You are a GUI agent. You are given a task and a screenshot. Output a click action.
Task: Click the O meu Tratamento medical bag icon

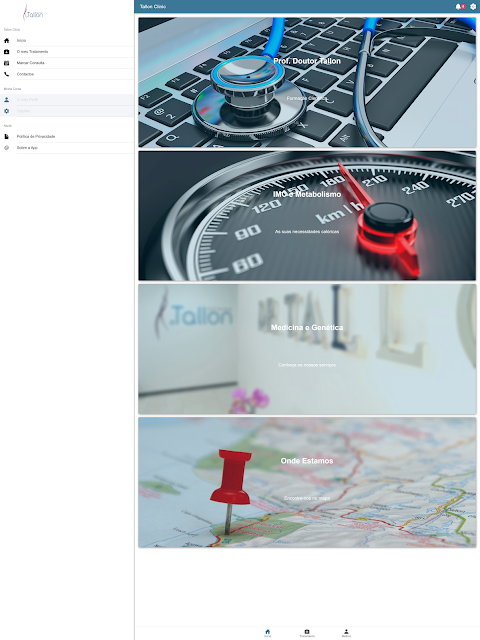tap(7, 52)
